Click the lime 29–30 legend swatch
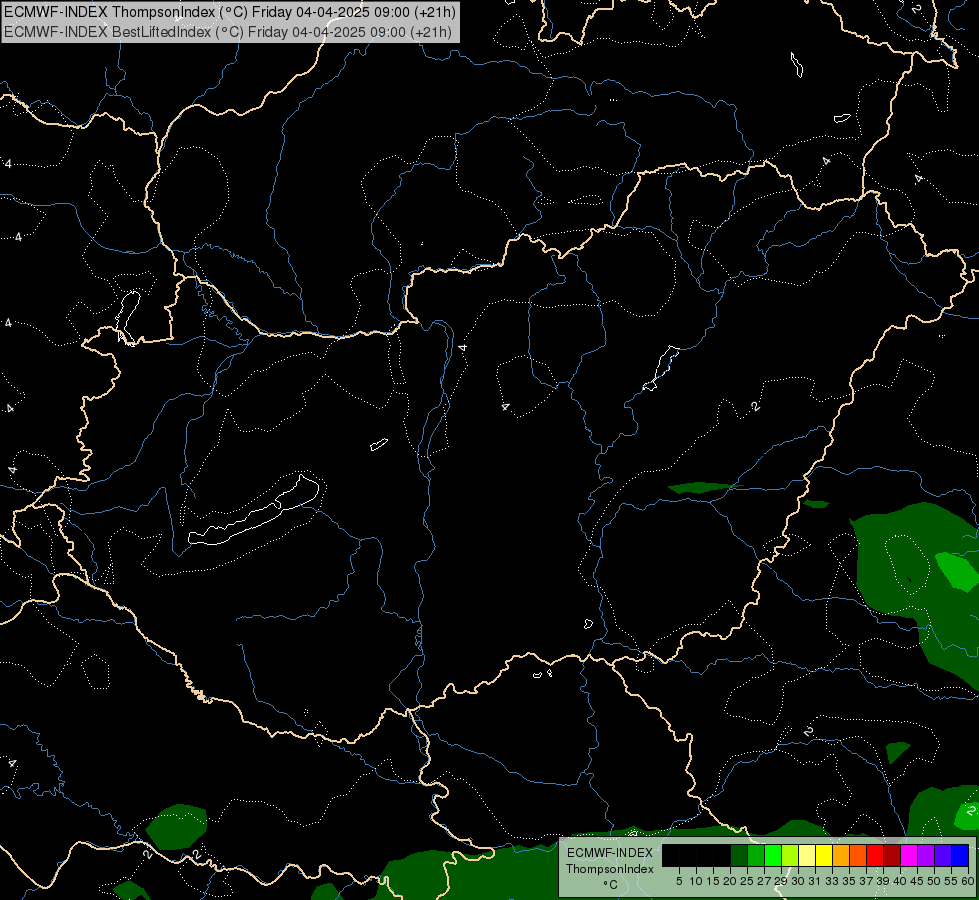Screen dimensions: 979x900 (x=790, y=855)
